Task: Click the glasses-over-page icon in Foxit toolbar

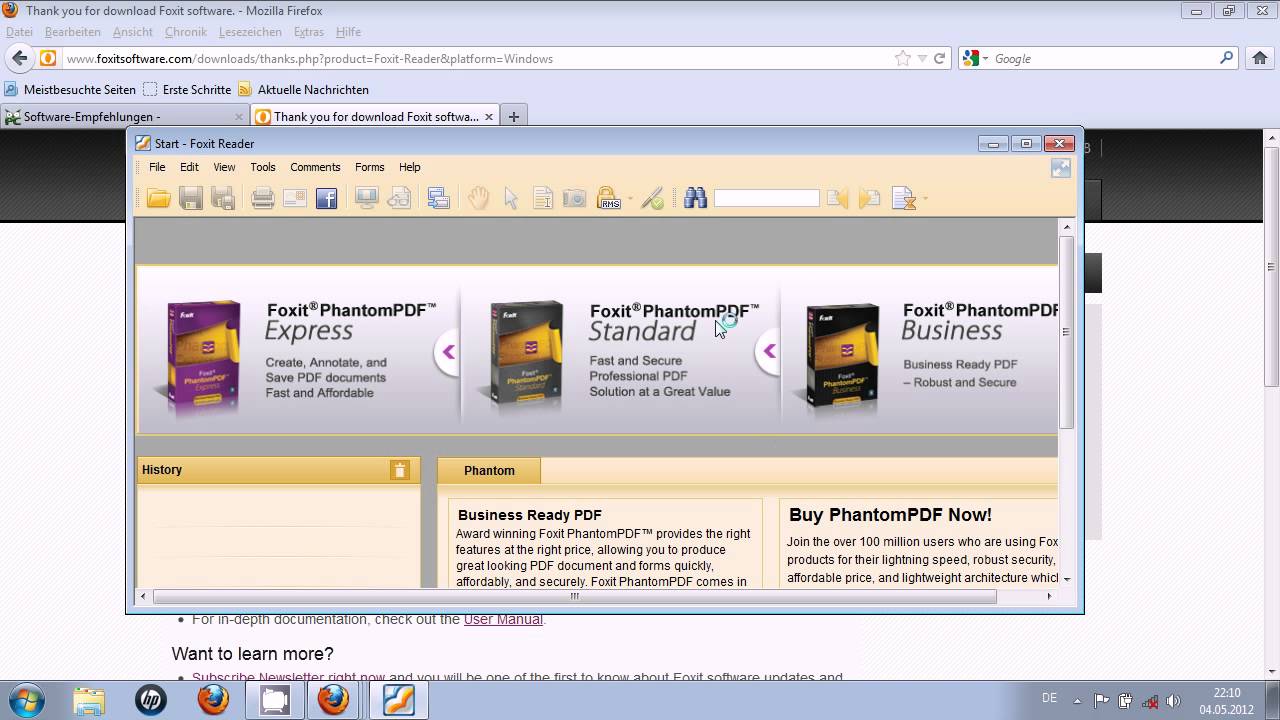Action: point(399,198)
